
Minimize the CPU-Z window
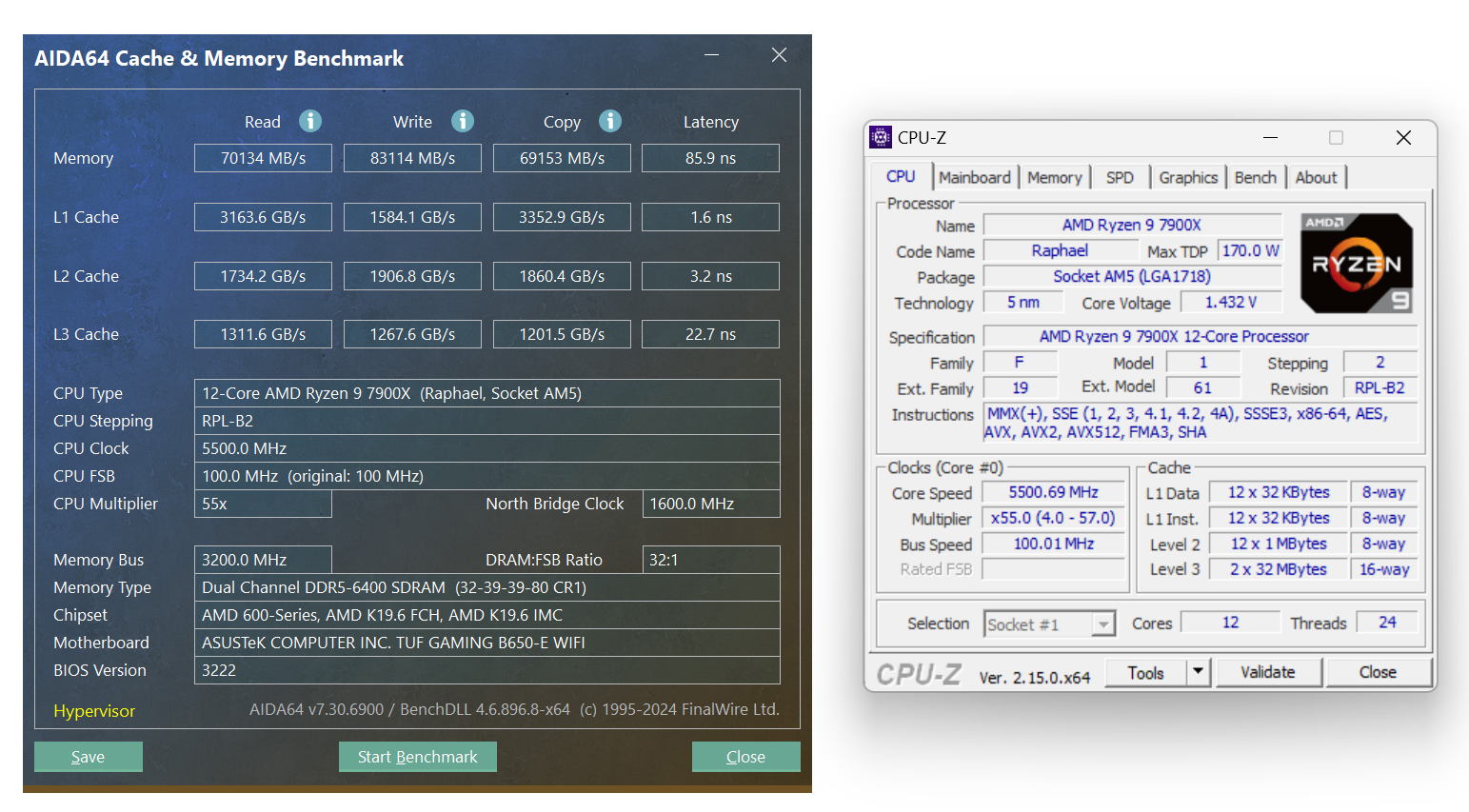[x=1270, y=138]
